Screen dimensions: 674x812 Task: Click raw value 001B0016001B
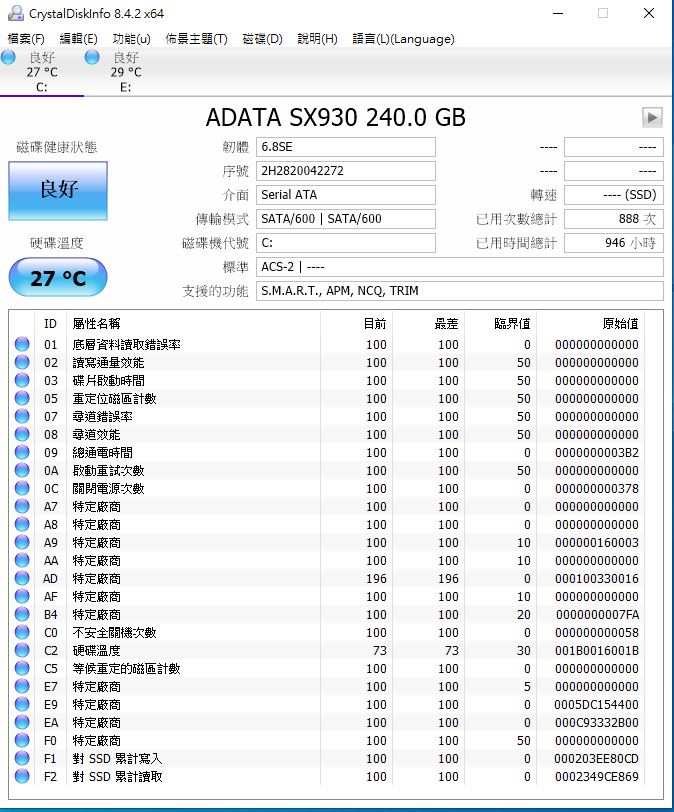[597, 650]
